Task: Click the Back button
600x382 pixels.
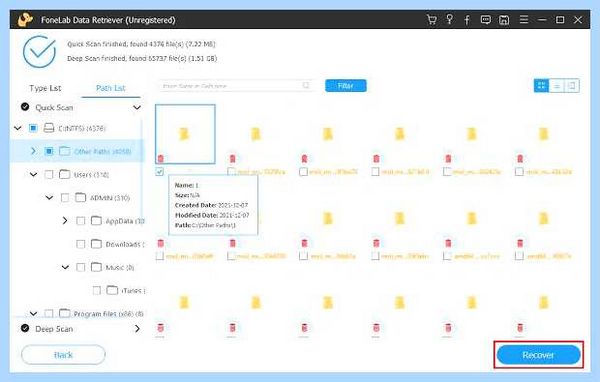Action: click(x=63, y=355)
